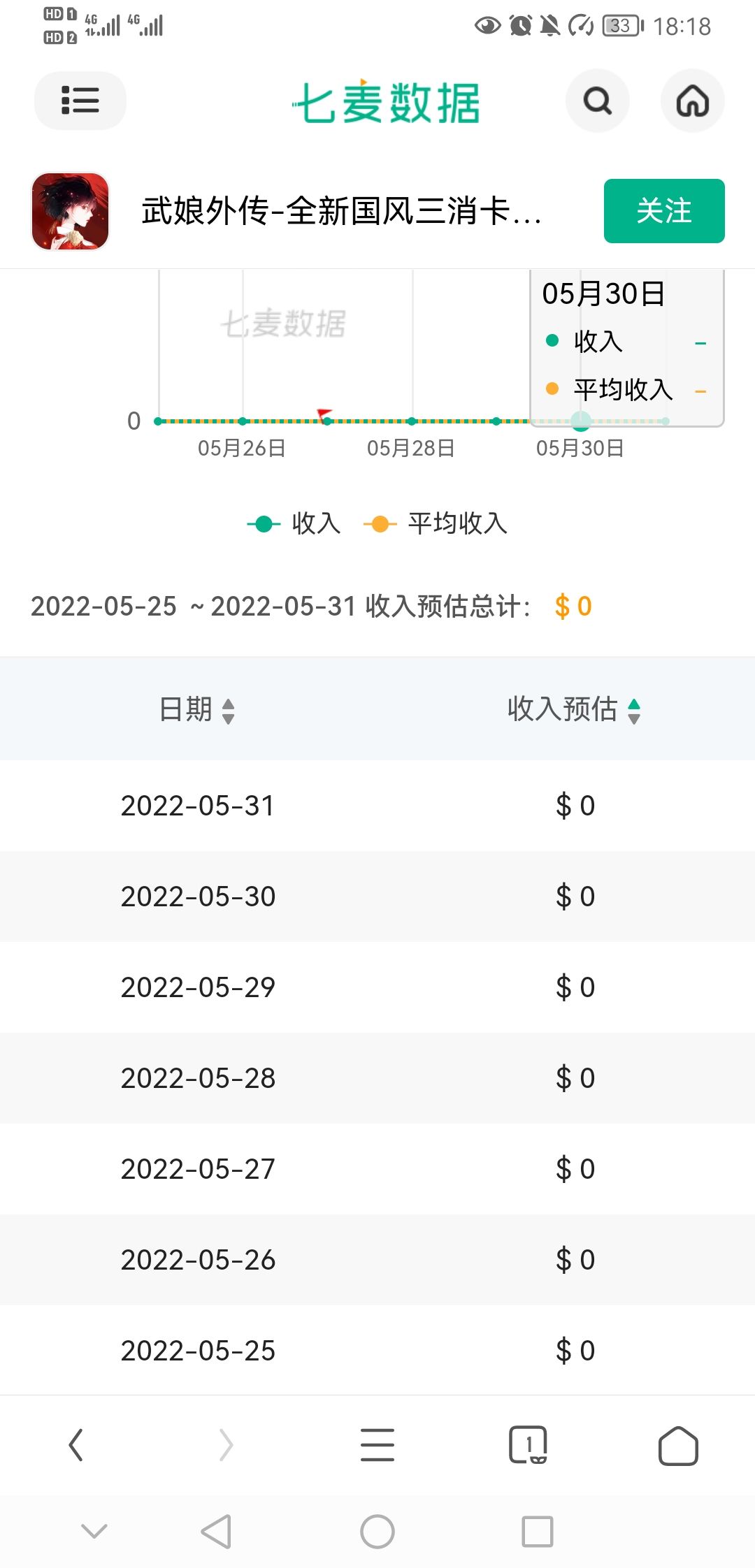Open the 武娘外传 app icon
The height and width of the screenshot is (1568, 755).
coord(71,212)
